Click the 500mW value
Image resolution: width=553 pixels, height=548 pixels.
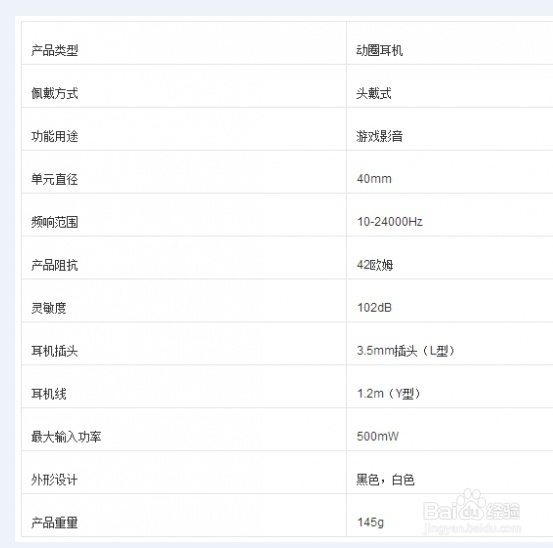pyautogui.click(x=378, y=437)
